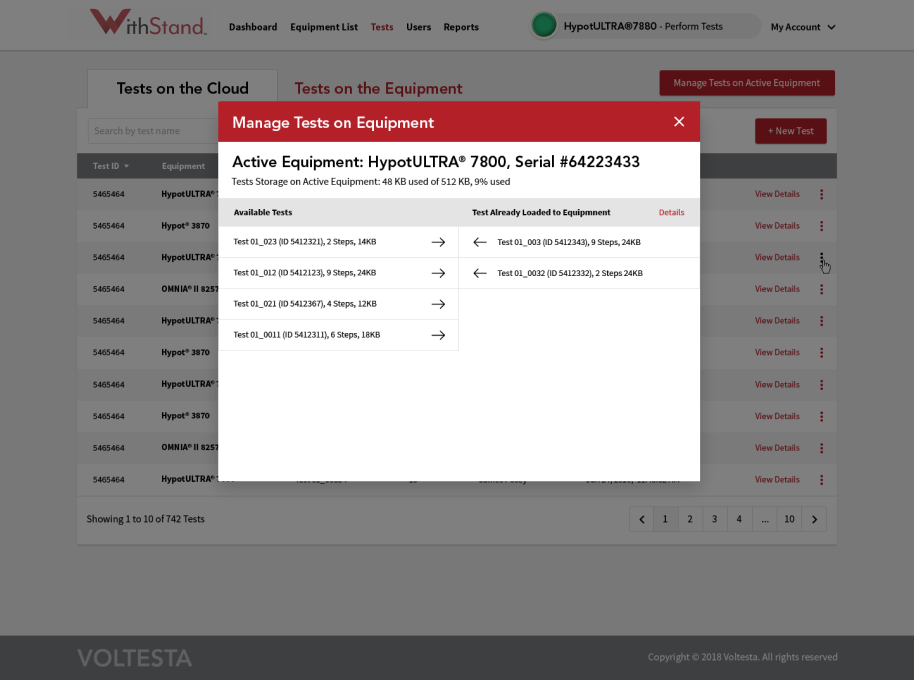Click 'Showing 1 to 10 of 742 Tests' text
914x680 pixels.
[145, 519]
